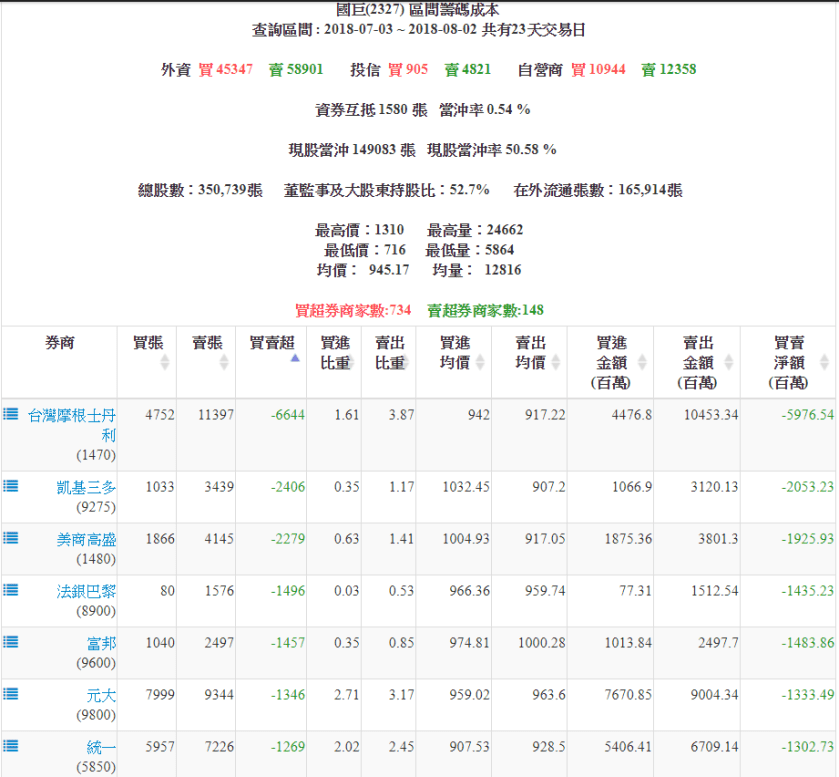The image size is (839, 777).
Task: Toggle sort order on 買賣超 column
Action: click(x=265, y=350)
